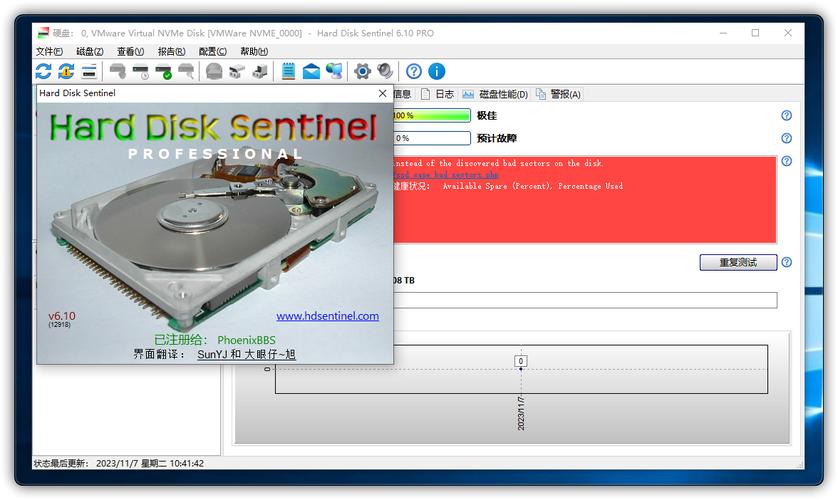Click the disk panel list toolbar icon

coord(89,71)
